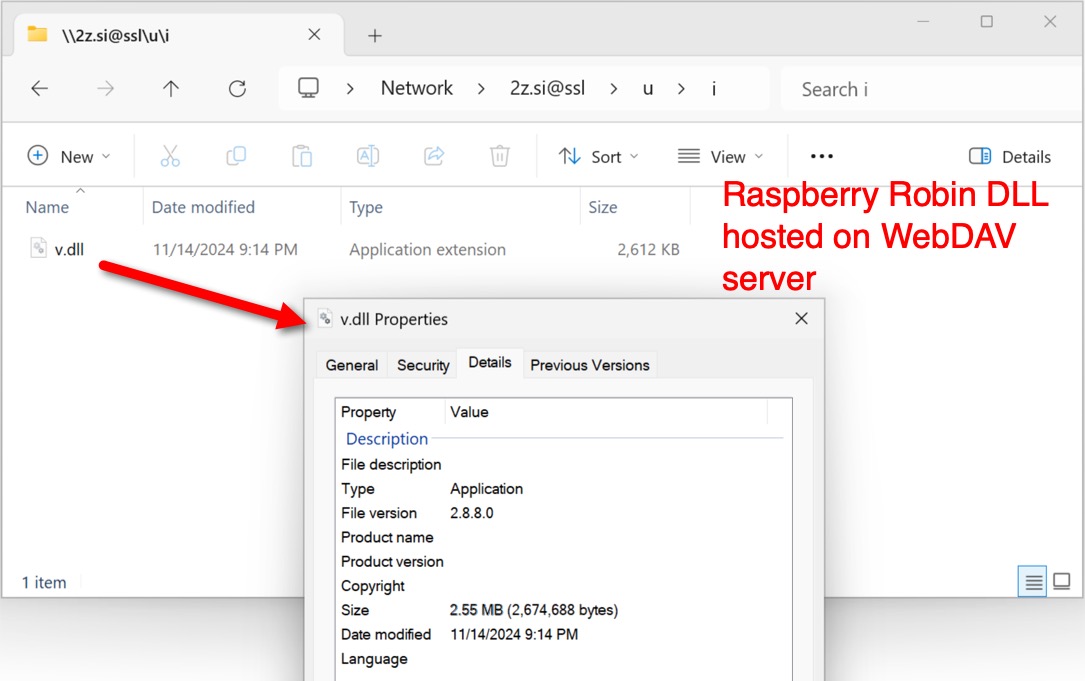Select the File version 2.8.8.0 row

[563, 513]
